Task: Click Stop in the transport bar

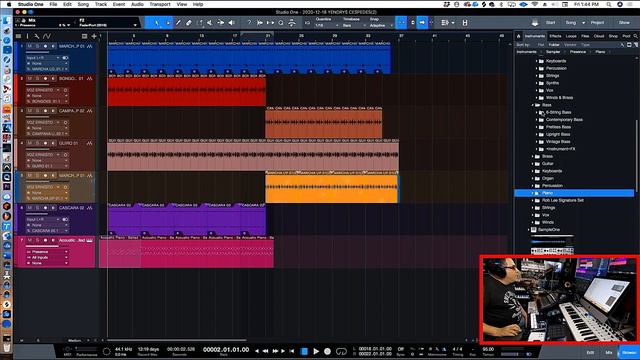Action: [x=304, y=351]
